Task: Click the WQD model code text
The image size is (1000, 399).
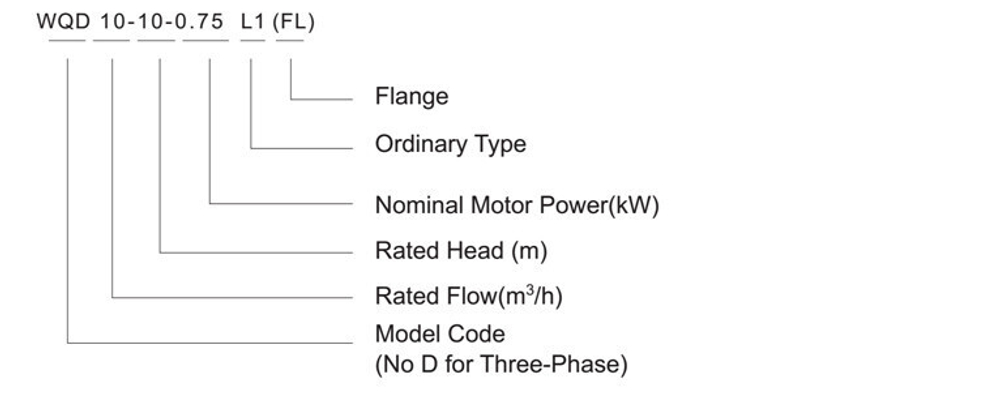Action: [x=64, y=22]
